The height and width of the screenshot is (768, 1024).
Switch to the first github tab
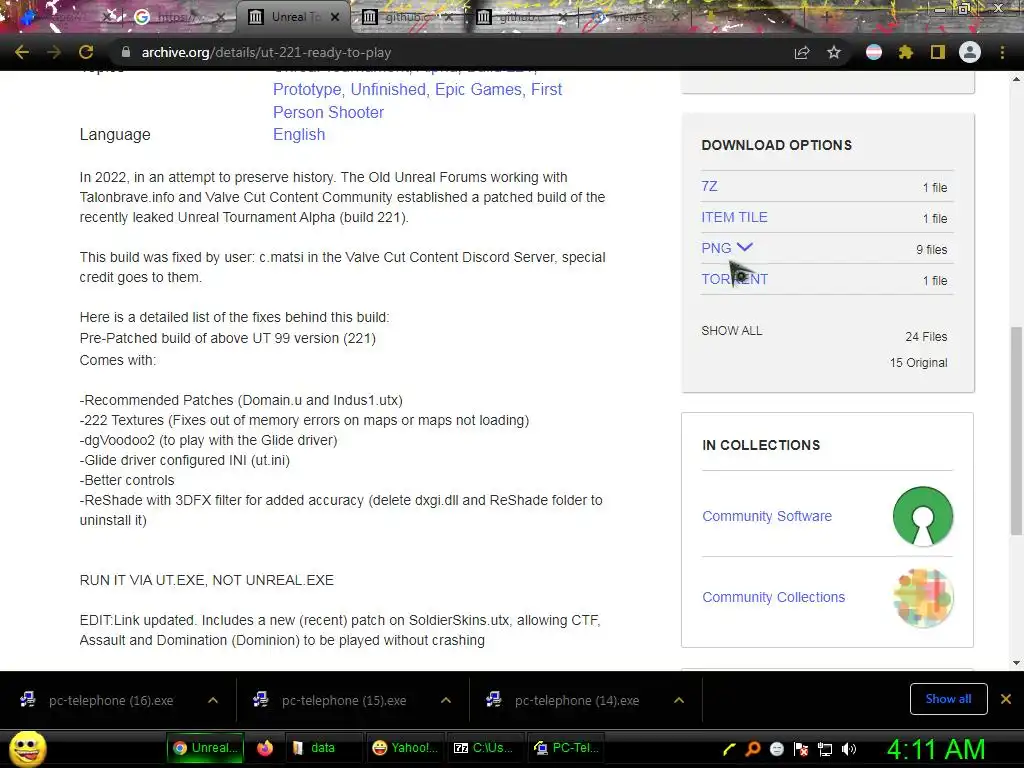pos(404,17)
